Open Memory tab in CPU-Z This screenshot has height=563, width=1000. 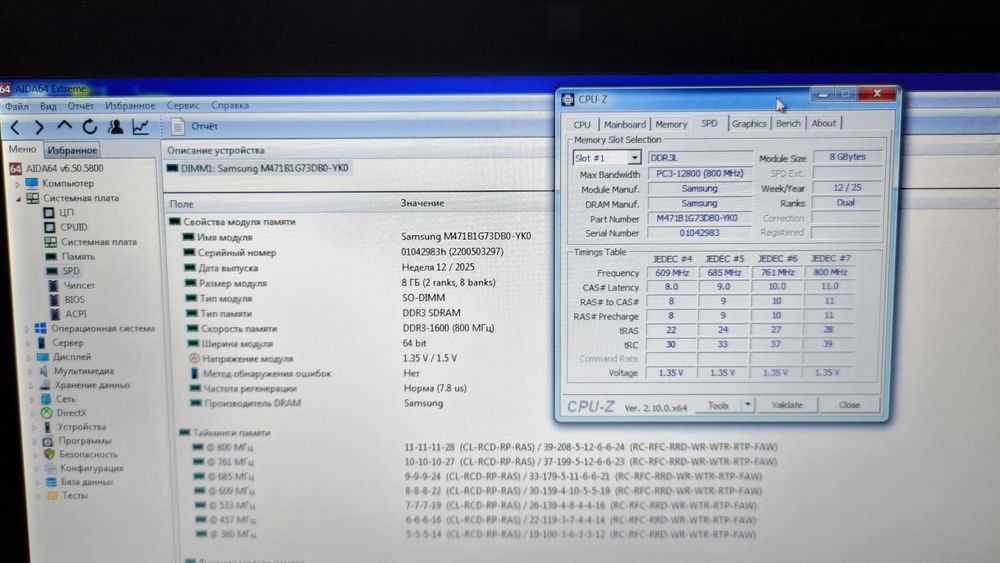click(671, 124)
